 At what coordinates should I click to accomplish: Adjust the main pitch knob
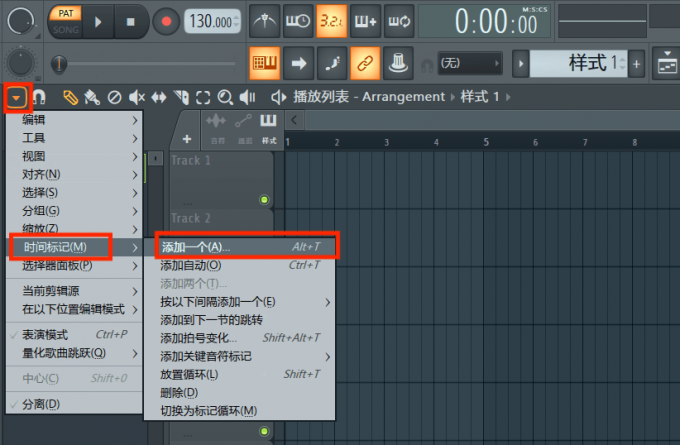pyautogui.click(x=20, y=63)
